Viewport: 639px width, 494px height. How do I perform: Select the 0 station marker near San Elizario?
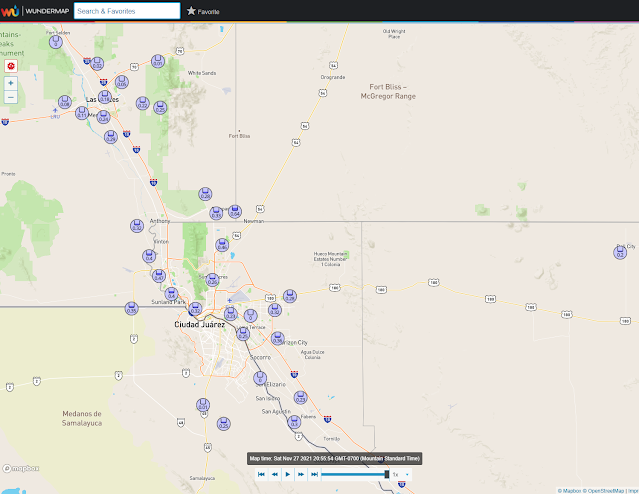(x=260, y=378)
